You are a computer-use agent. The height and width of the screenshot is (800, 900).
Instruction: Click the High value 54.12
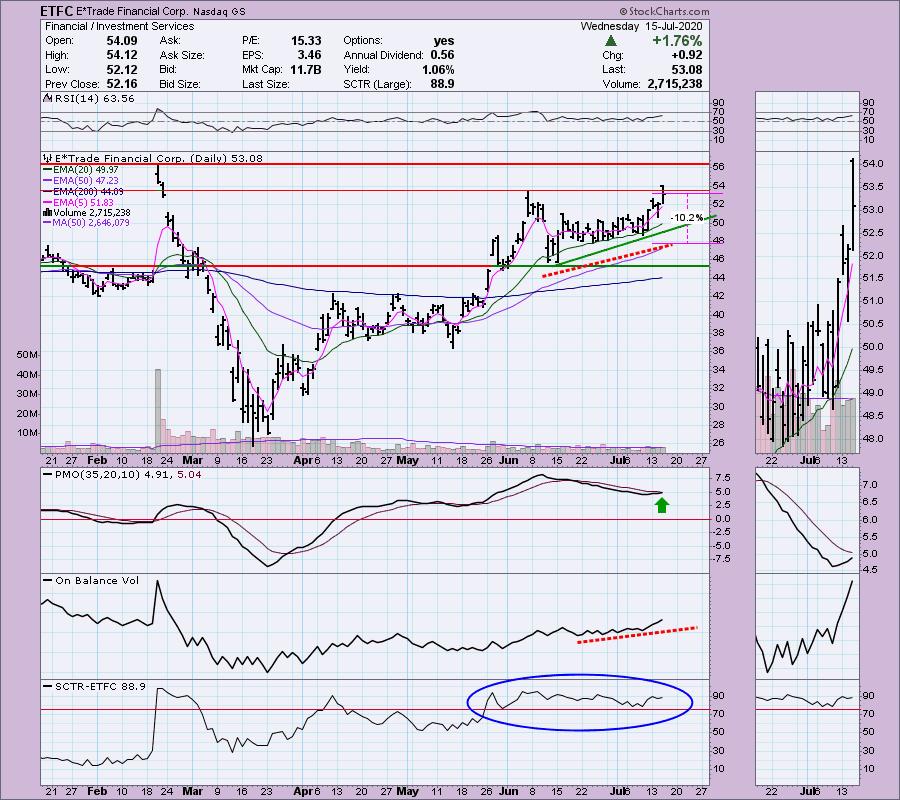coord(122,55)
